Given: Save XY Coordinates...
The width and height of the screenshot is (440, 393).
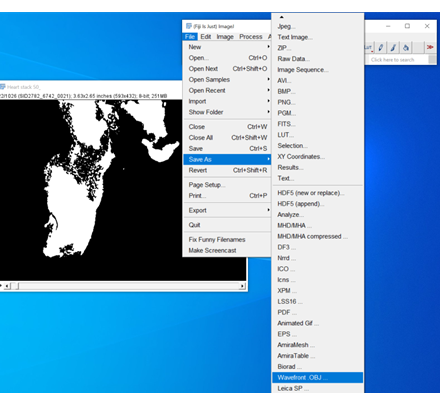Looking at the screenshot, I should (x=318, y=157).
